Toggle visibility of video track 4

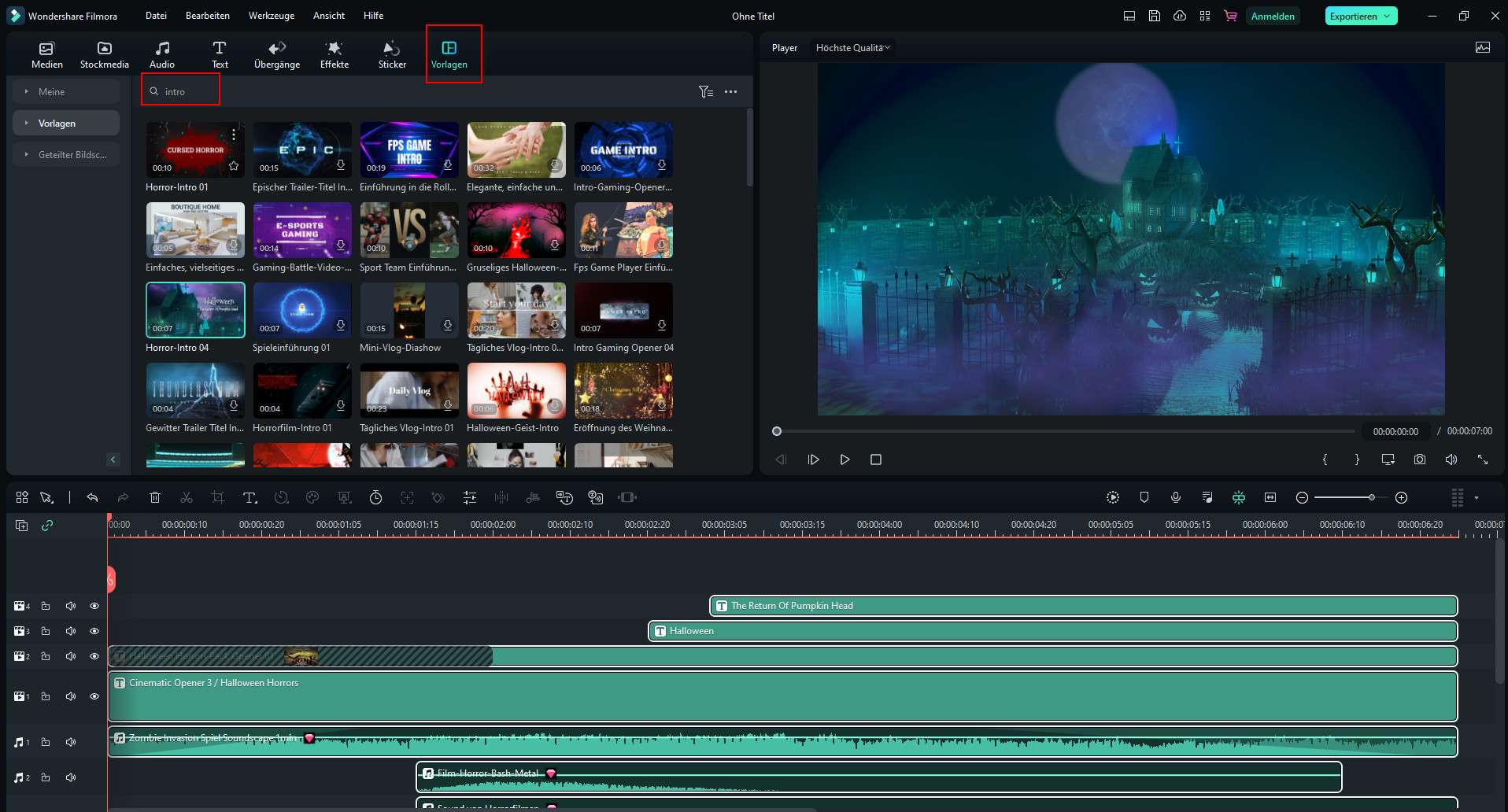coord(94,606)
